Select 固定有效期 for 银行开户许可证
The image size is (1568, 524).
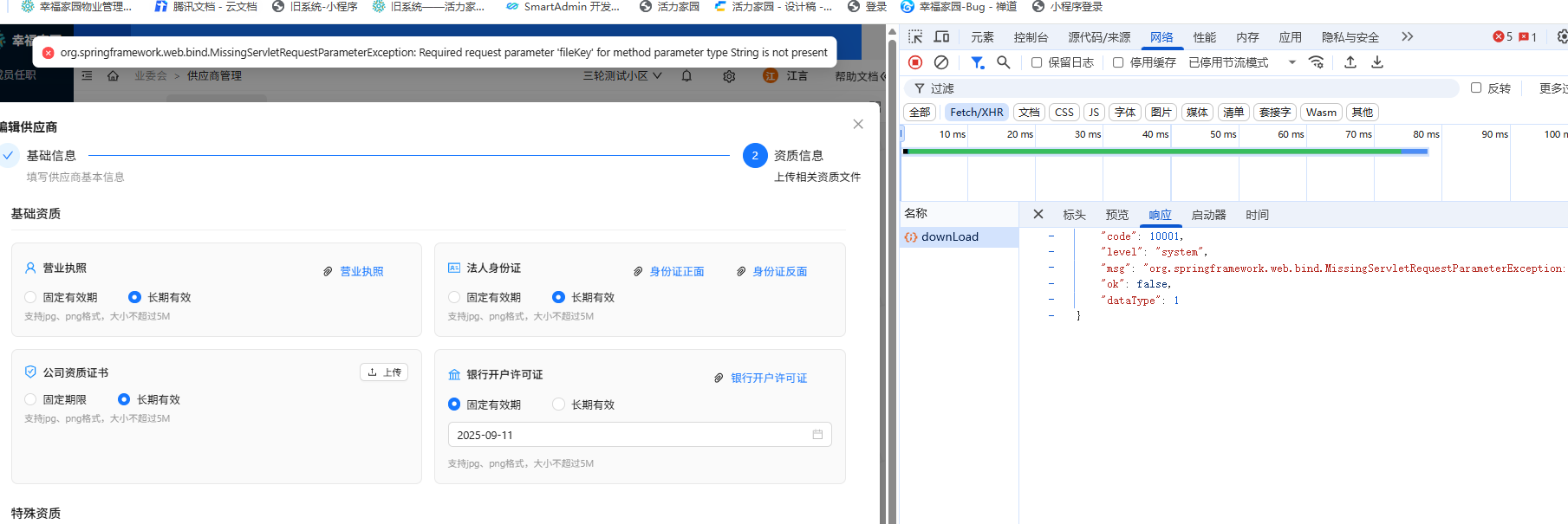pos(454,404)
